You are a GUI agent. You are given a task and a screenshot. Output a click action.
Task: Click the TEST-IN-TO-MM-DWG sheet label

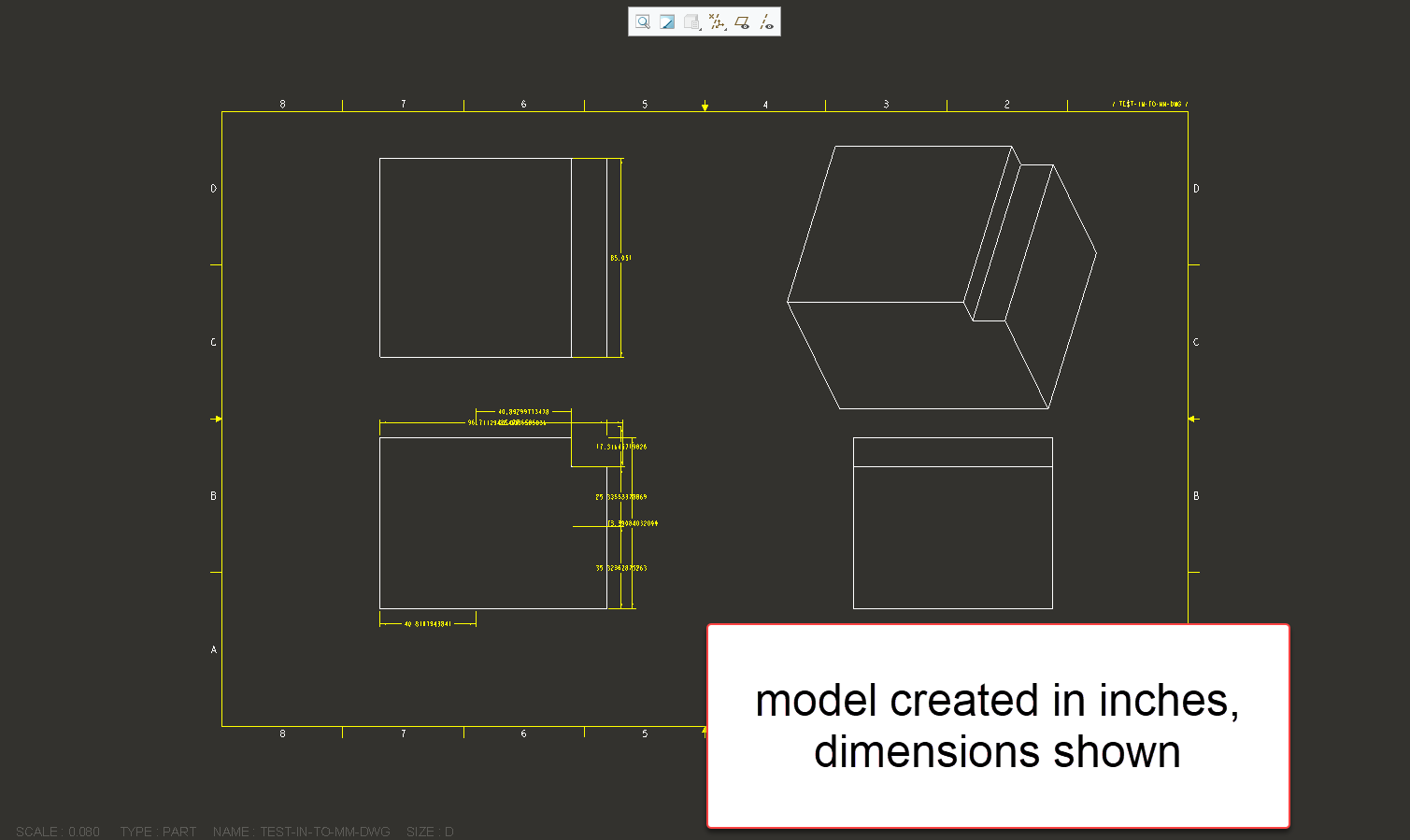point(1147,103)
